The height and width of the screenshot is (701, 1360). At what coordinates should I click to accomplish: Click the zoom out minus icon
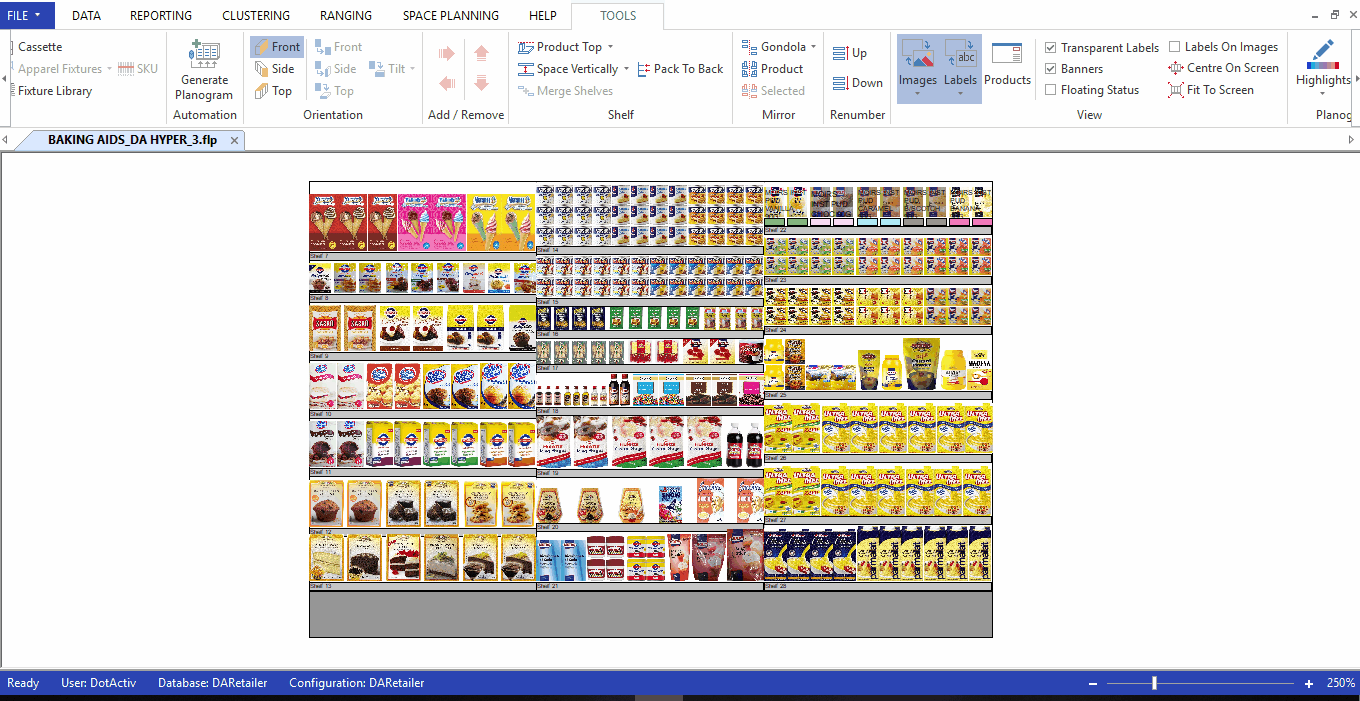(1093, 684)
